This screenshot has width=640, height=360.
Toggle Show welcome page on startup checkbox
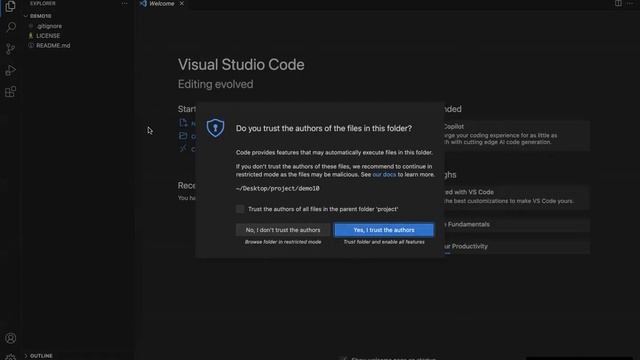tap(343, 358)
